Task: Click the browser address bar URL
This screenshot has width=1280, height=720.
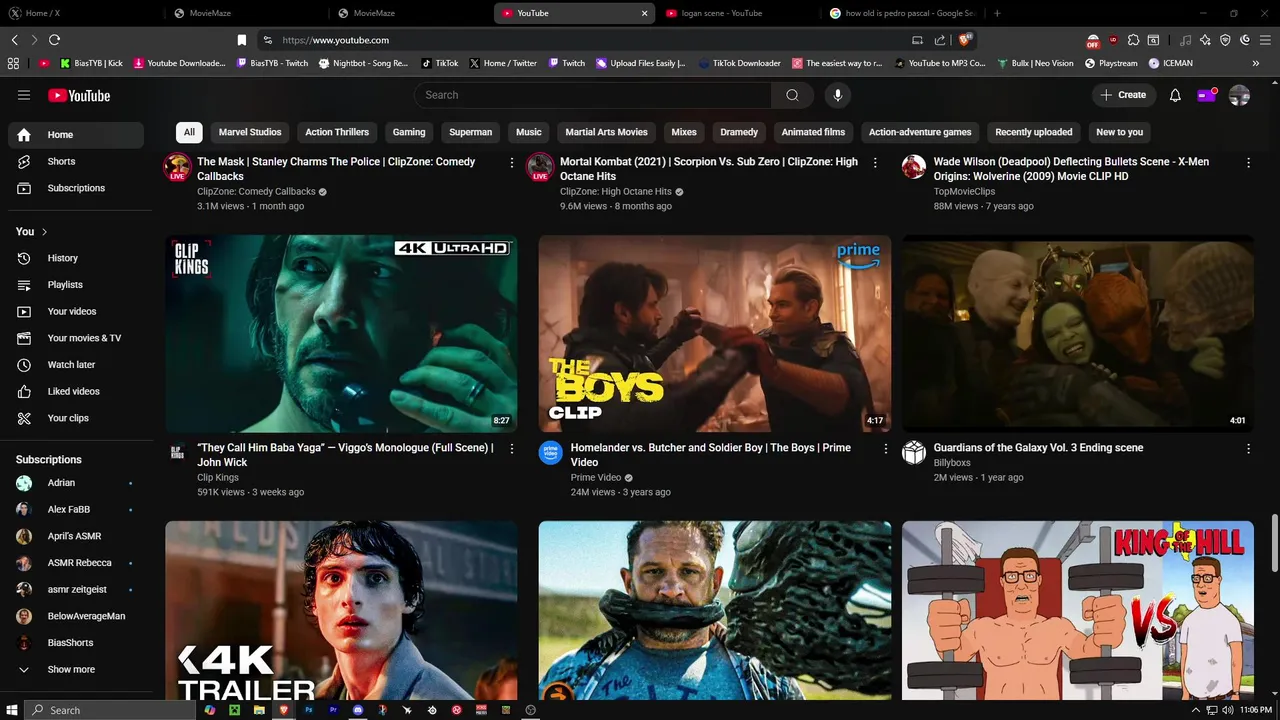Action: (336, 40)
